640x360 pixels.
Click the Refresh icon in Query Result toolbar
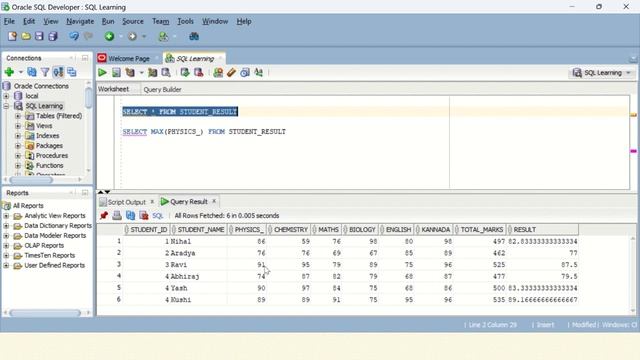pos(131,216)
